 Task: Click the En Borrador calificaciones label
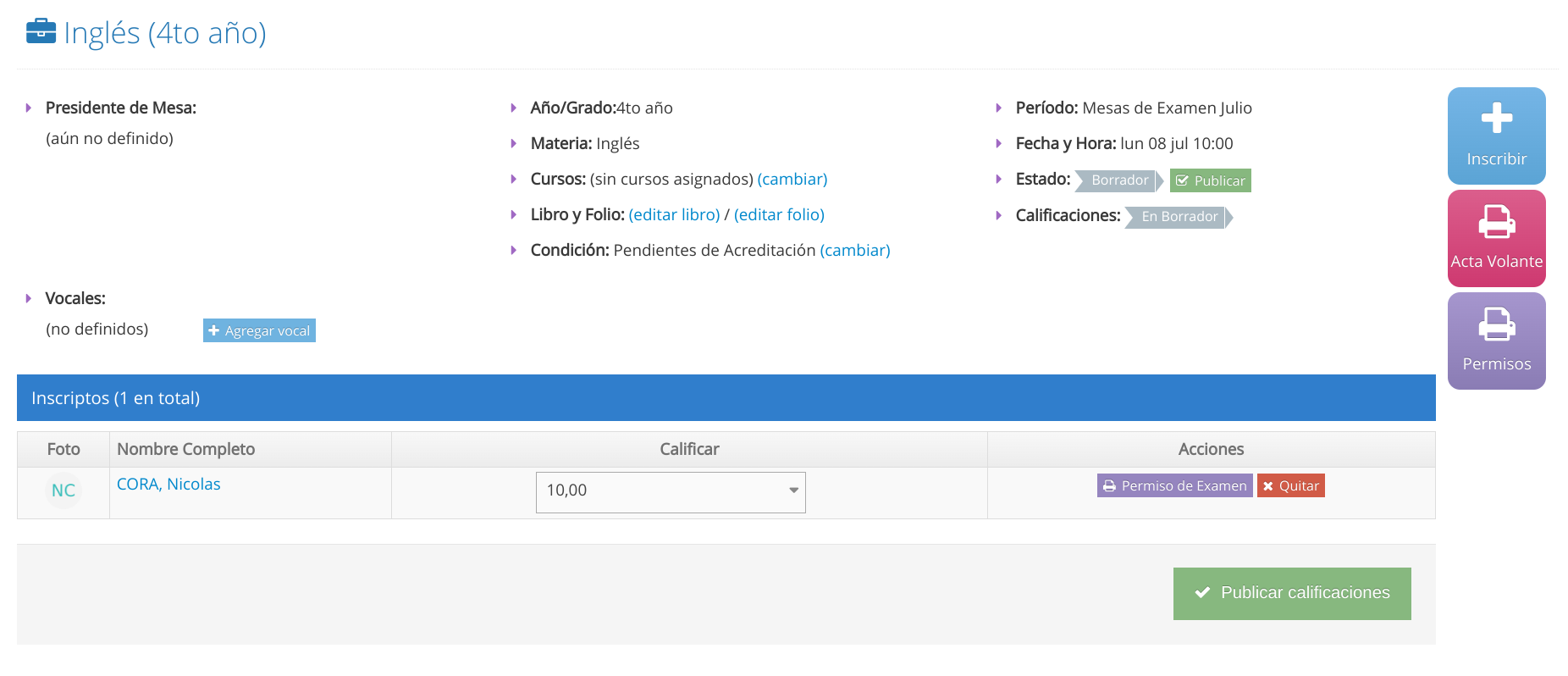point(1179,217)
